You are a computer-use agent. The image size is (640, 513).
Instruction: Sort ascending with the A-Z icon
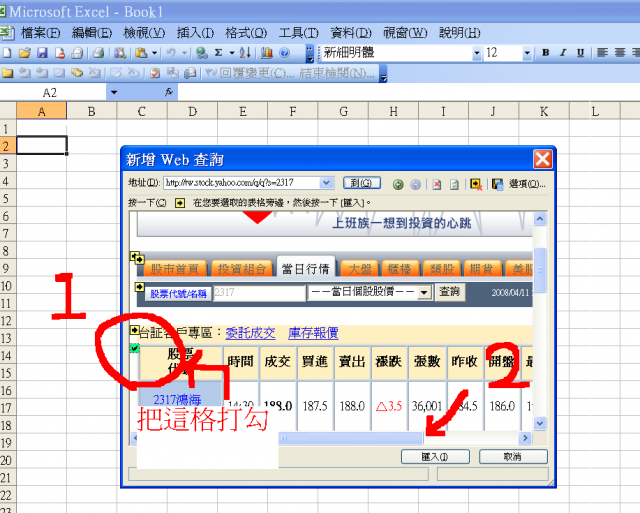coord(245,53)
